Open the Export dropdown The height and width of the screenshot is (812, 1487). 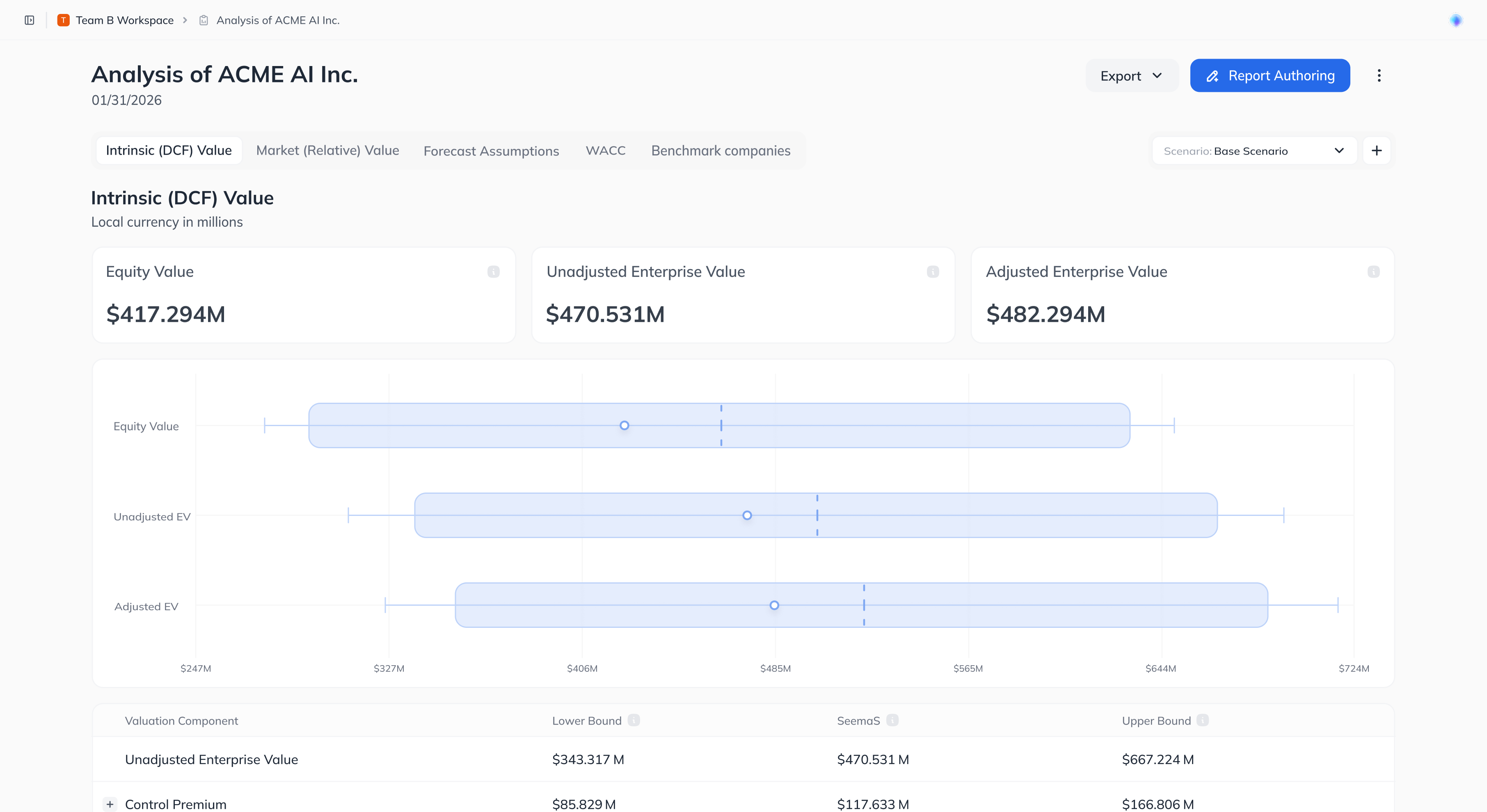coord(1131,75)
